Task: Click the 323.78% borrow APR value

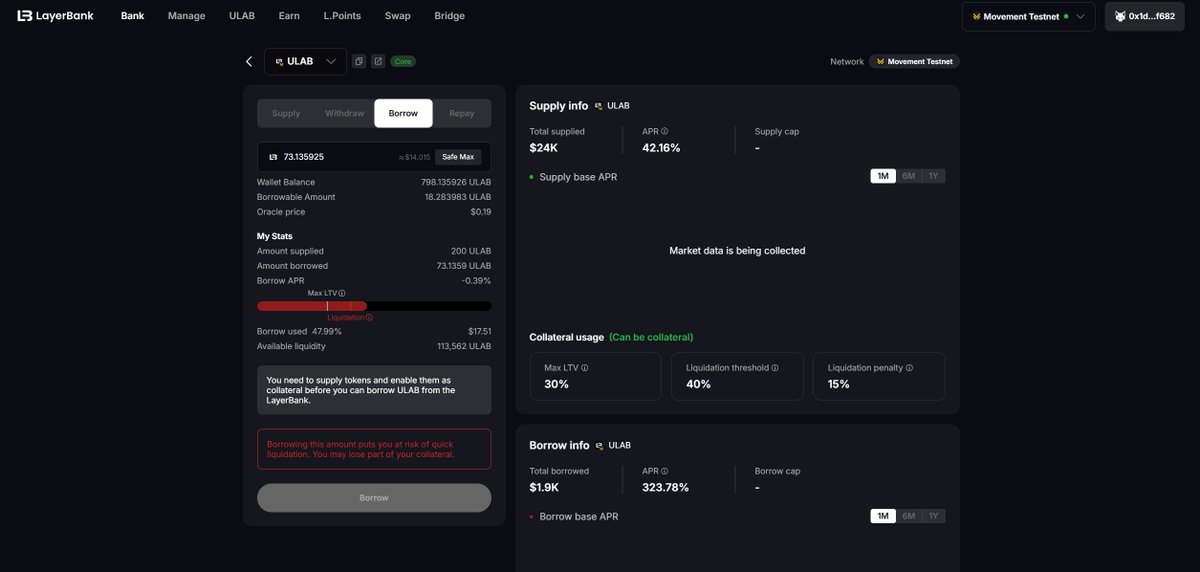Action: pos(665,487)
